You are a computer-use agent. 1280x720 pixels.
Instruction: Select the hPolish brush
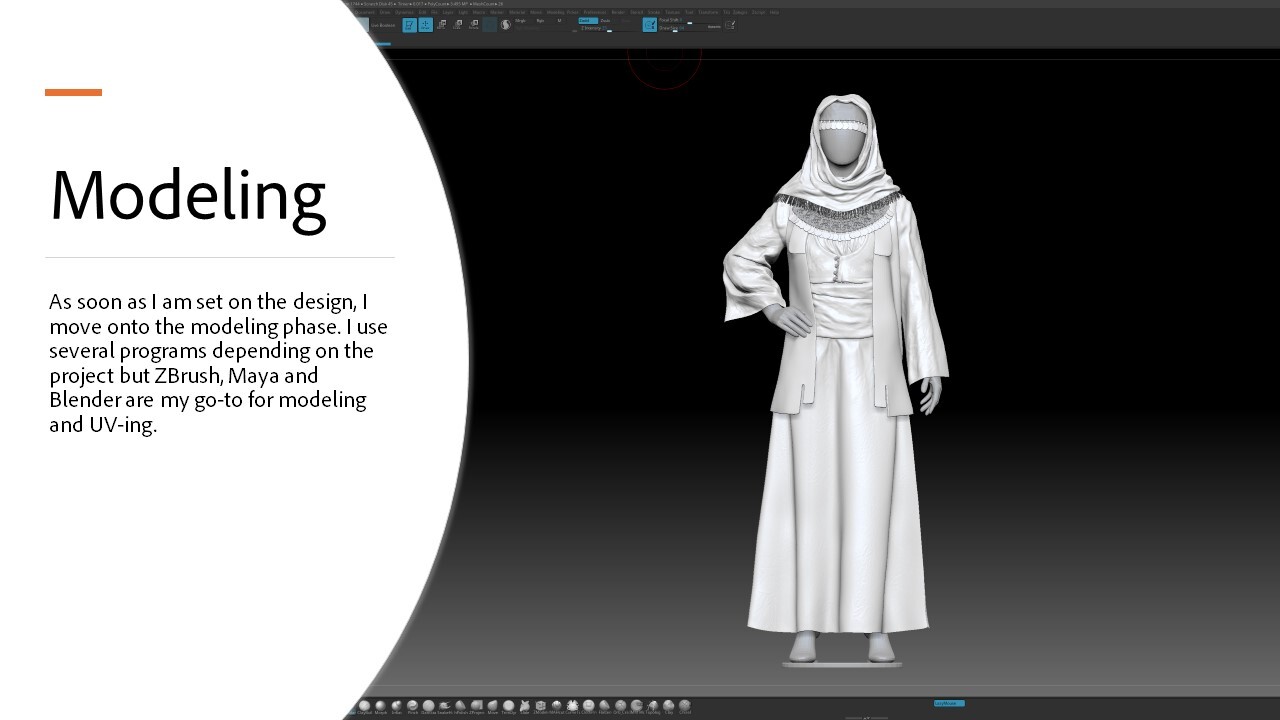(461, 705)
